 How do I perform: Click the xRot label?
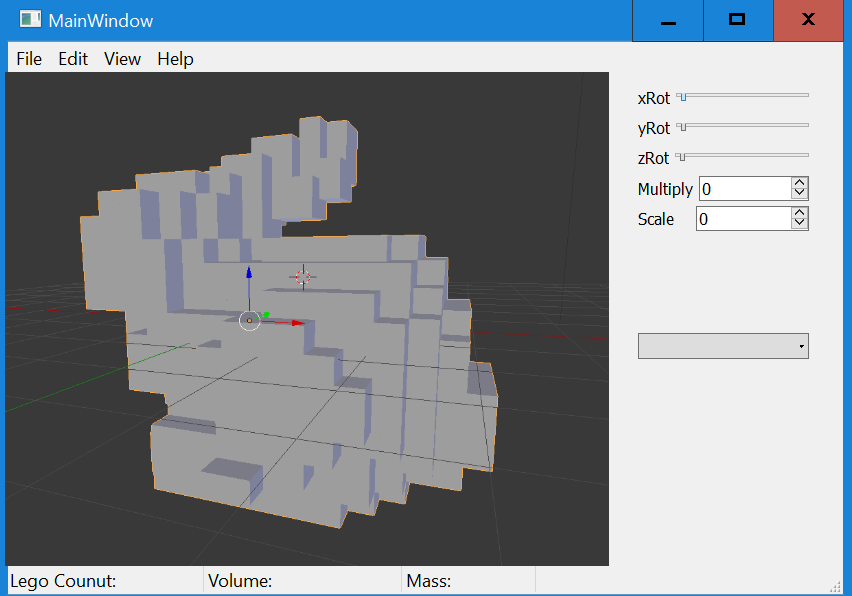tap(654, 98)
